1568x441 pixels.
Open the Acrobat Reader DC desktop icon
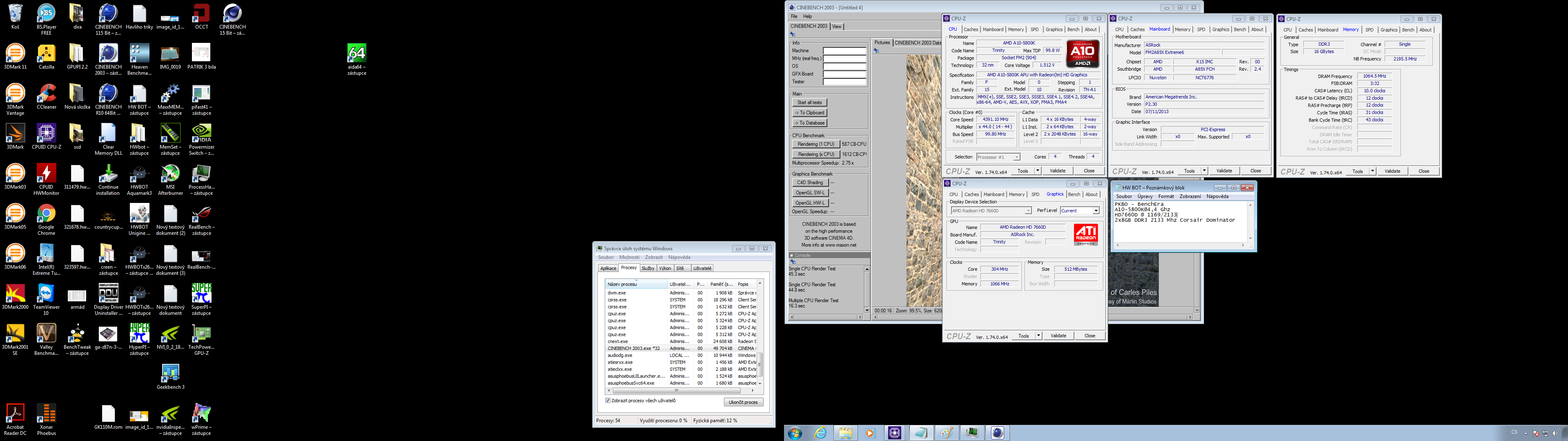15,420
